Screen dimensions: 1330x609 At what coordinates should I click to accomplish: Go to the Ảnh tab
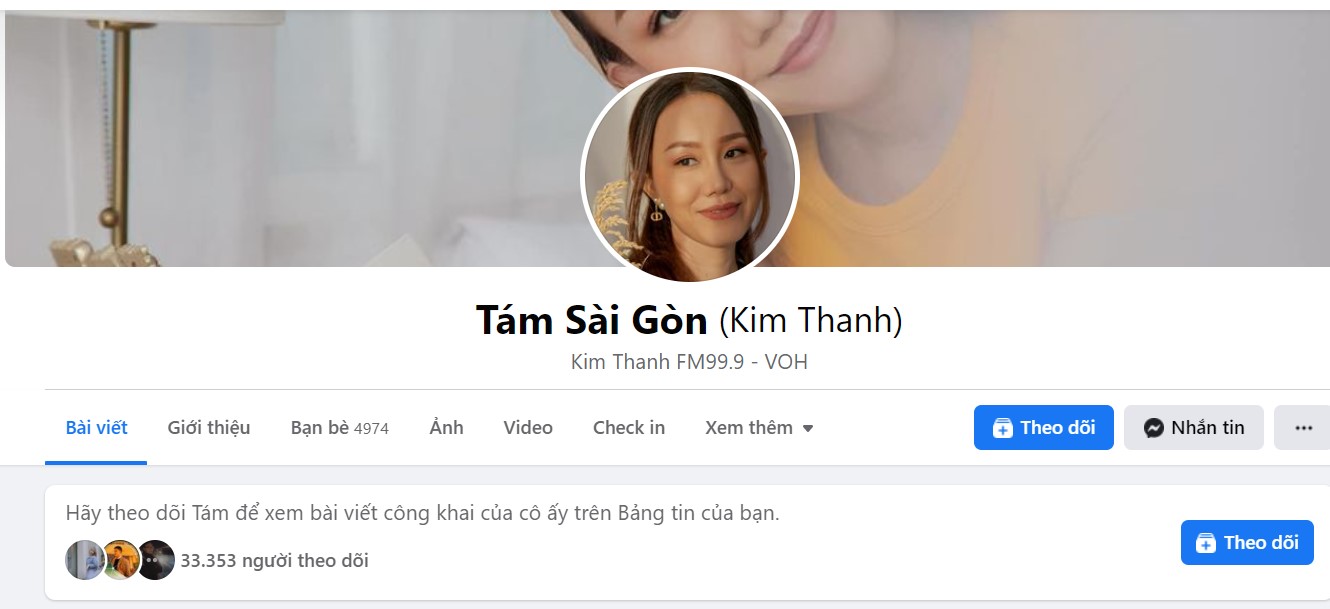pos(446,428)
